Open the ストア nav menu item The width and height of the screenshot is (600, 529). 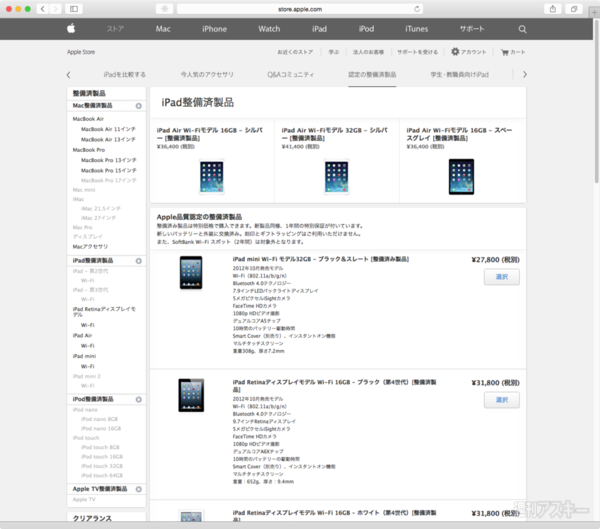pos(115,29)
